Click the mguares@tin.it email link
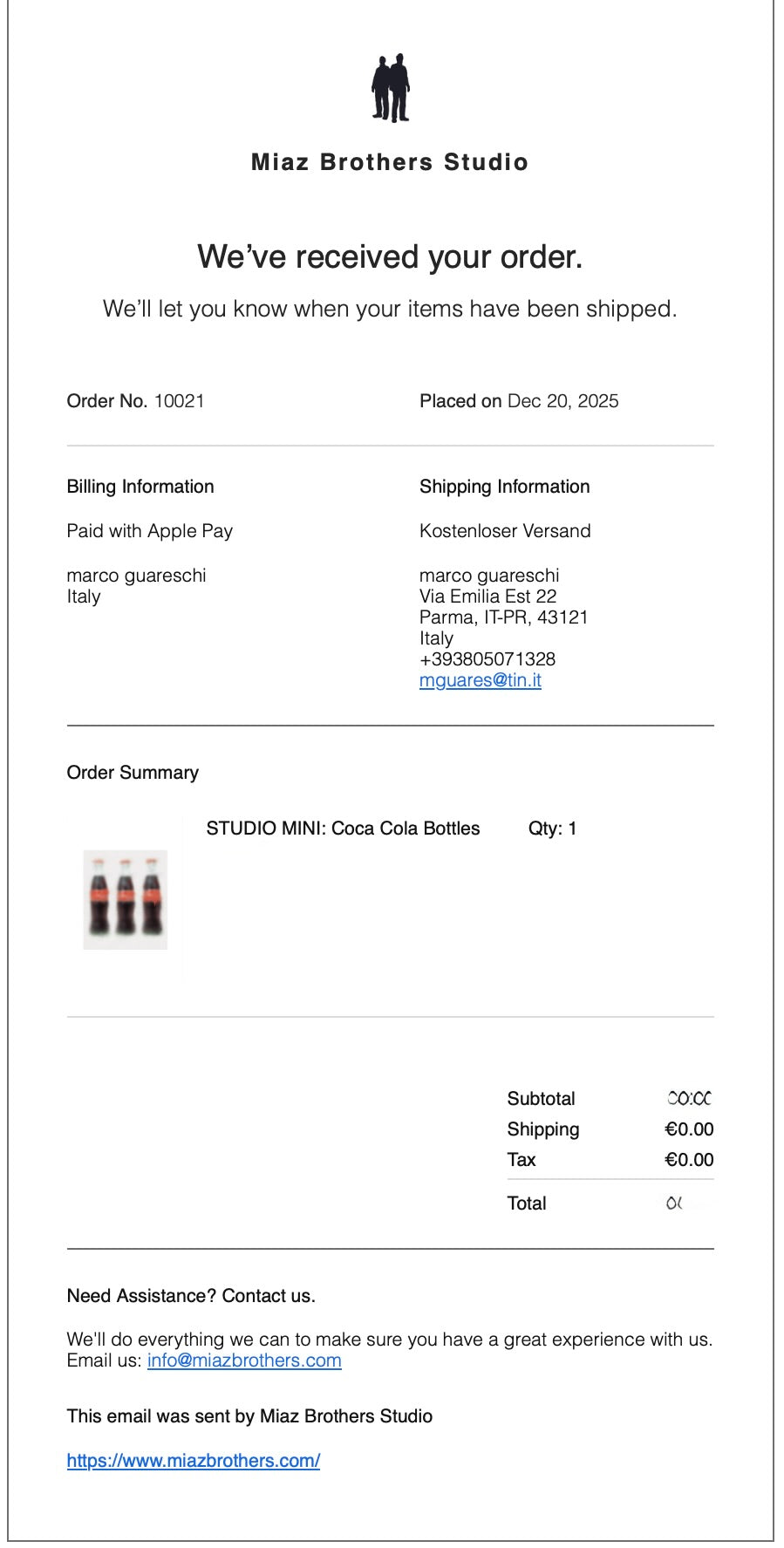 point(480,680)
